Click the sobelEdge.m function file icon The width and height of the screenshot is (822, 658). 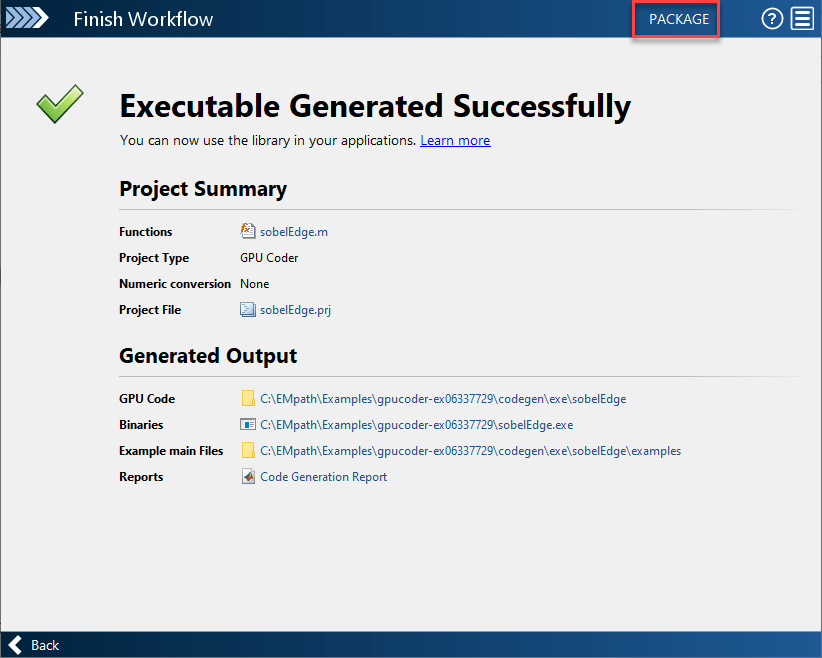point(248,231)
